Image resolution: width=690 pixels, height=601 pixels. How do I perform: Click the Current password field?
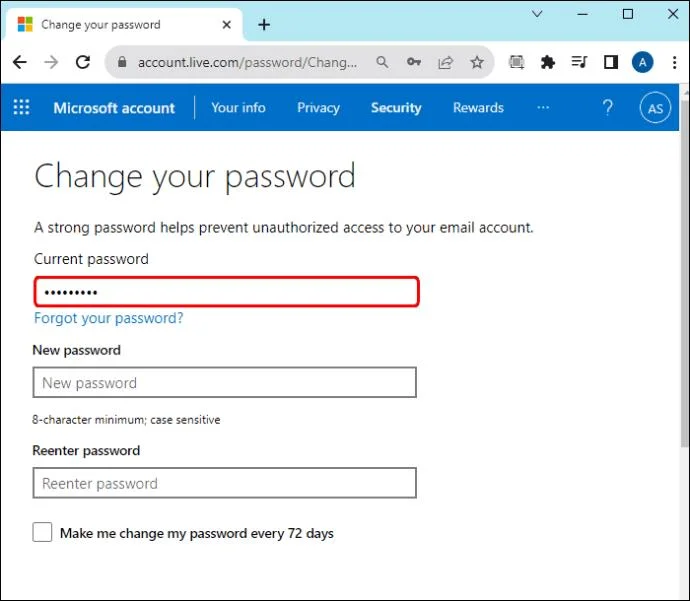point(227,292)
